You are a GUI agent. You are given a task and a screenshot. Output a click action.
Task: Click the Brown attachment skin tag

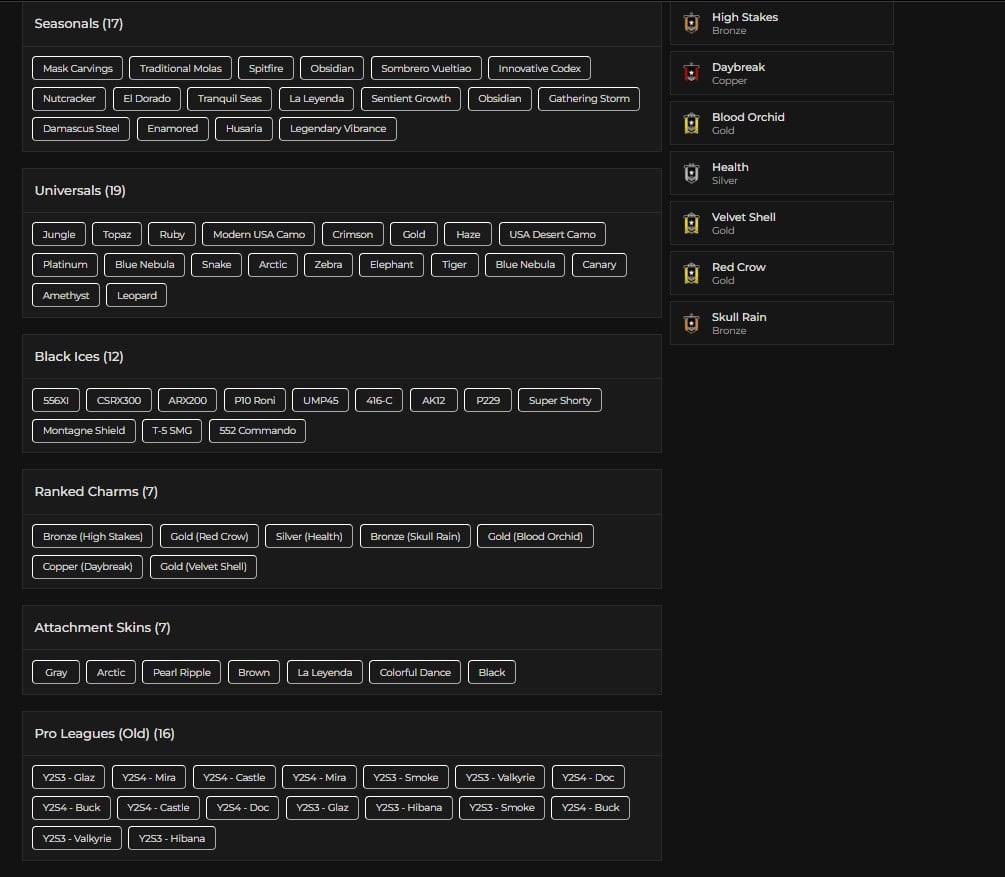coord(254,672)
